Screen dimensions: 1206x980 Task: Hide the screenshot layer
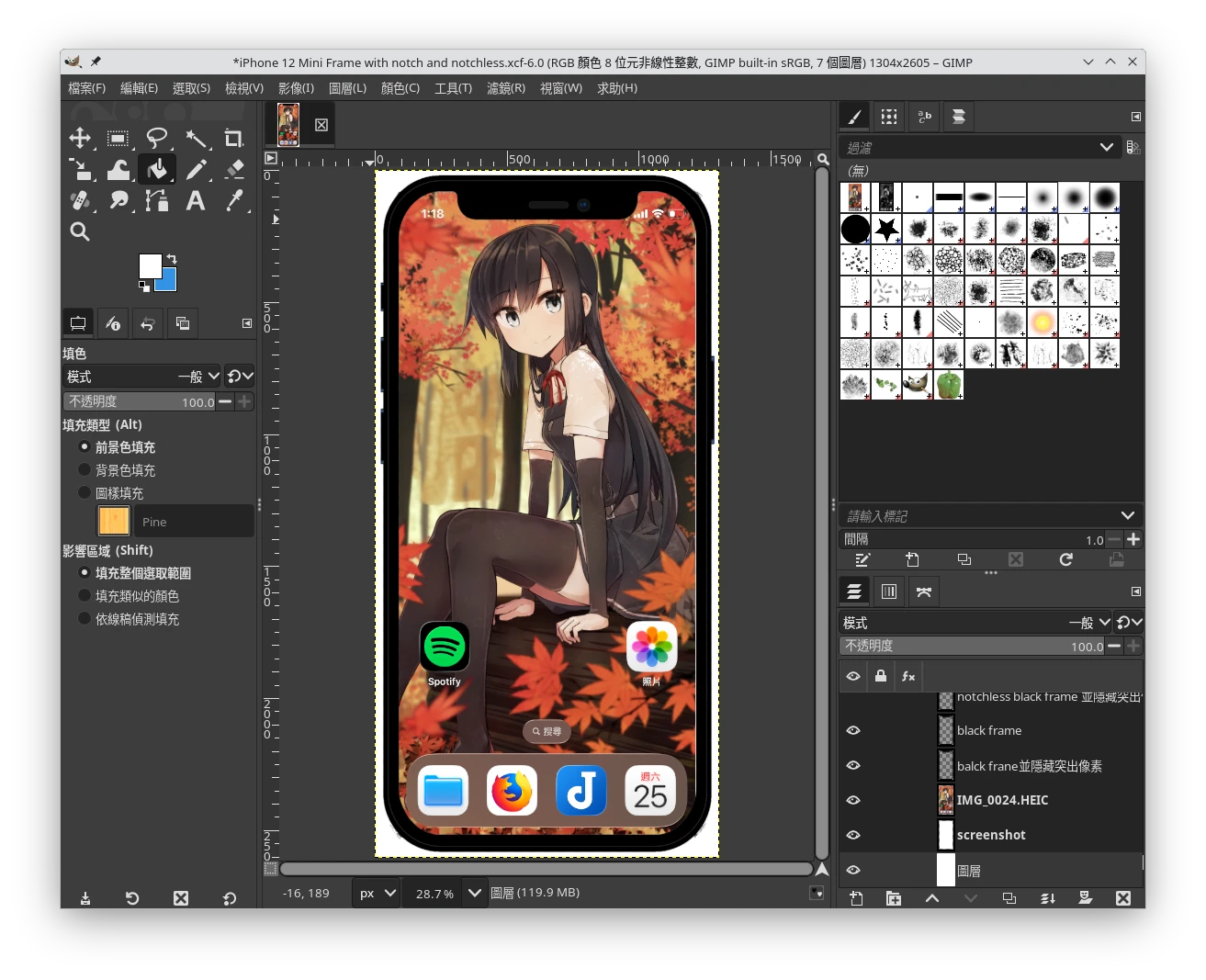tap(853, 835)
